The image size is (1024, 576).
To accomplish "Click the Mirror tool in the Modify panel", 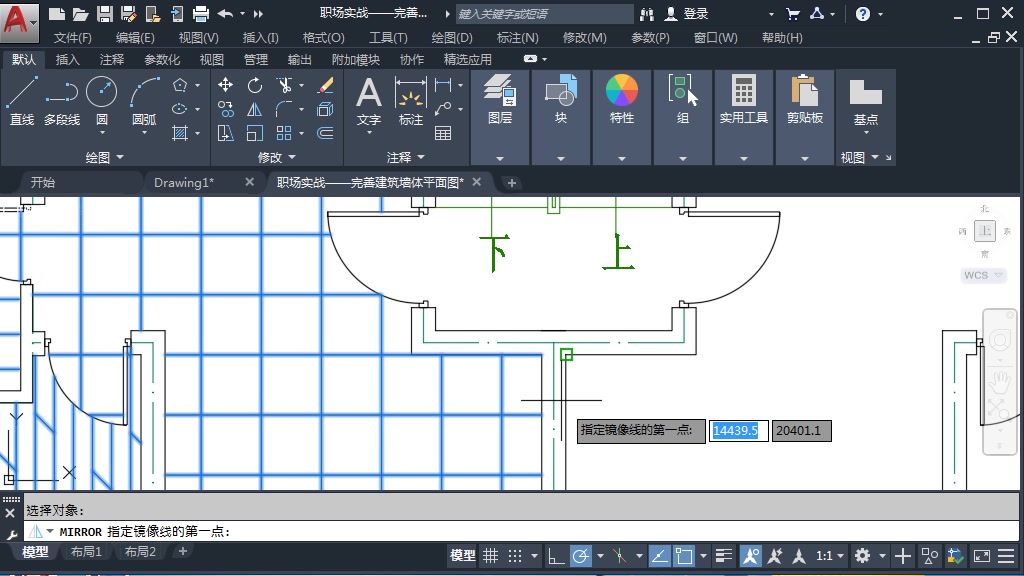I will [x=255, y=108].
